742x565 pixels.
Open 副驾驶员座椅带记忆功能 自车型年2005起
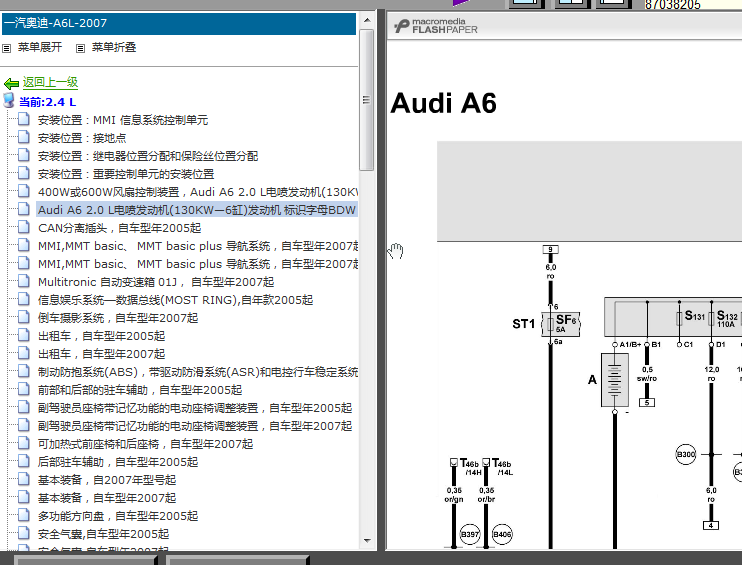pos(194,408)
